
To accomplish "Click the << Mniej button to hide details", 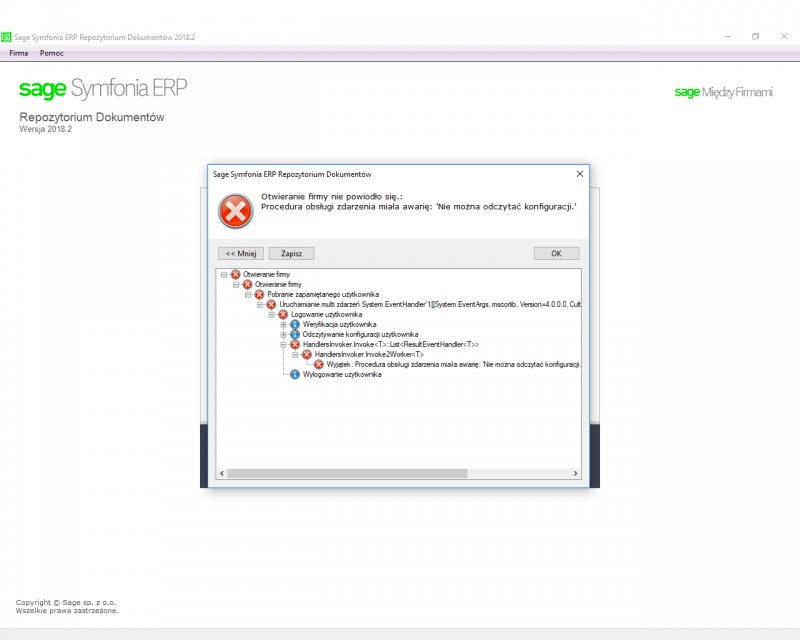I will click(x=241, y=254).
